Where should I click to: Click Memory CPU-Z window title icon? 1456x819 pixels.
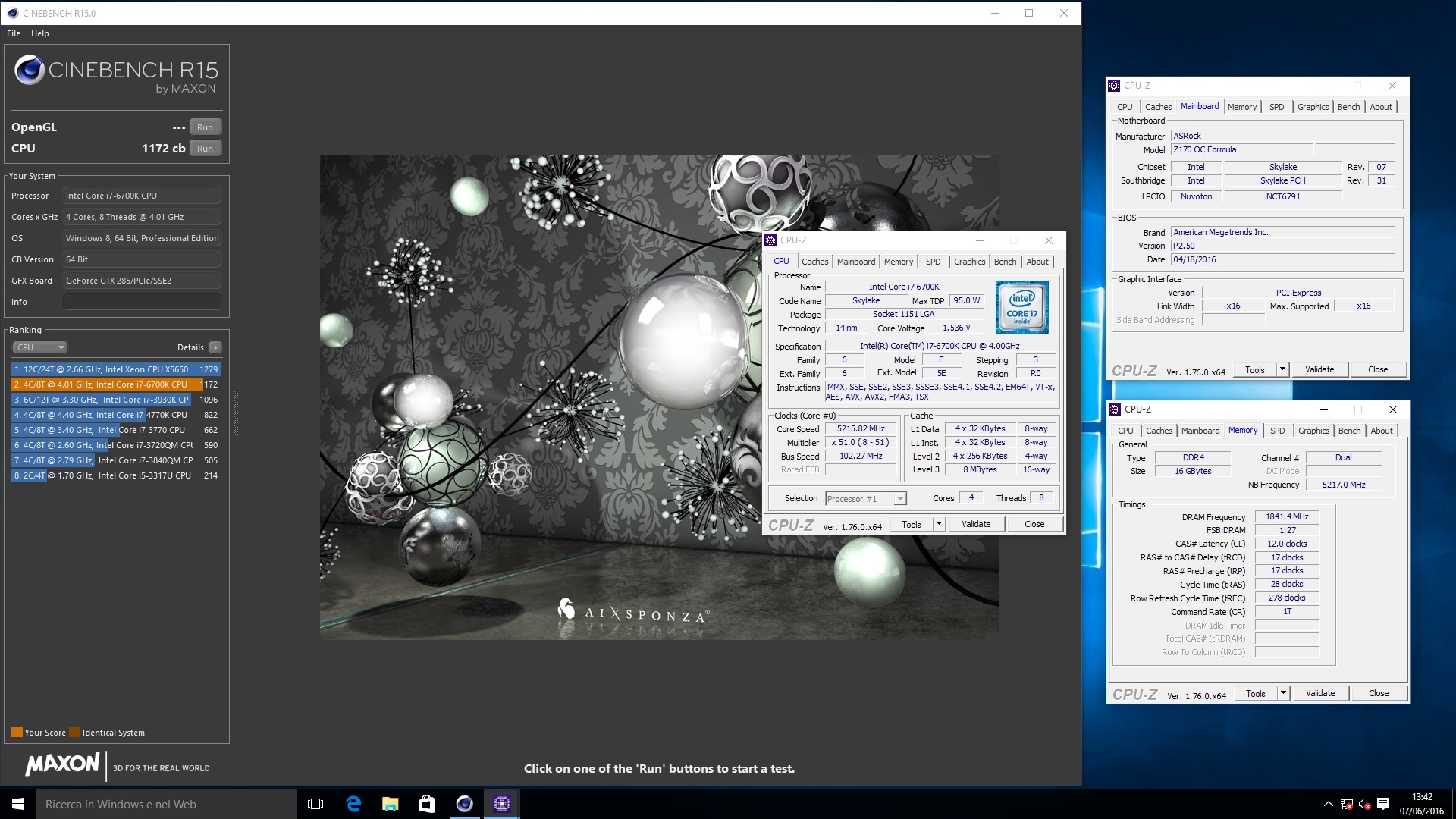coord(1115,409)
